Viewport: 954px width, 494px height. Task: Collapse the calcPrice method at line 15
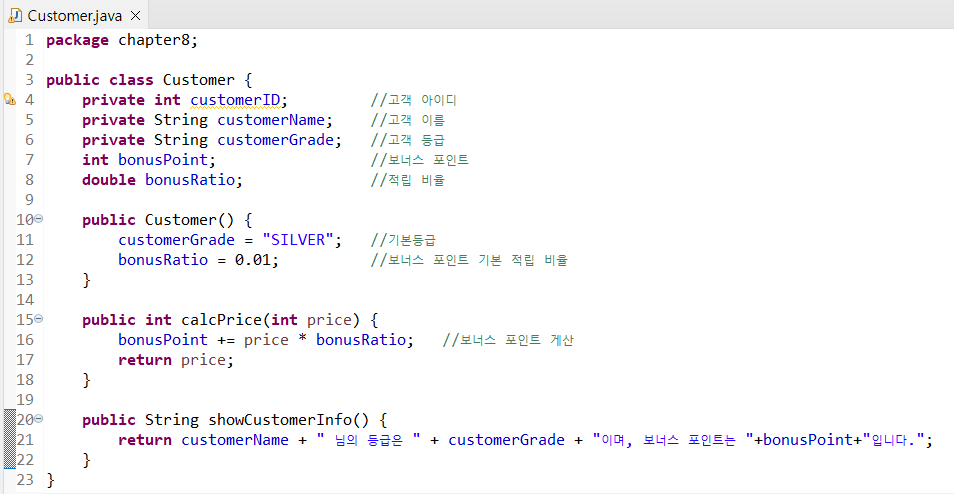point(39,319)
